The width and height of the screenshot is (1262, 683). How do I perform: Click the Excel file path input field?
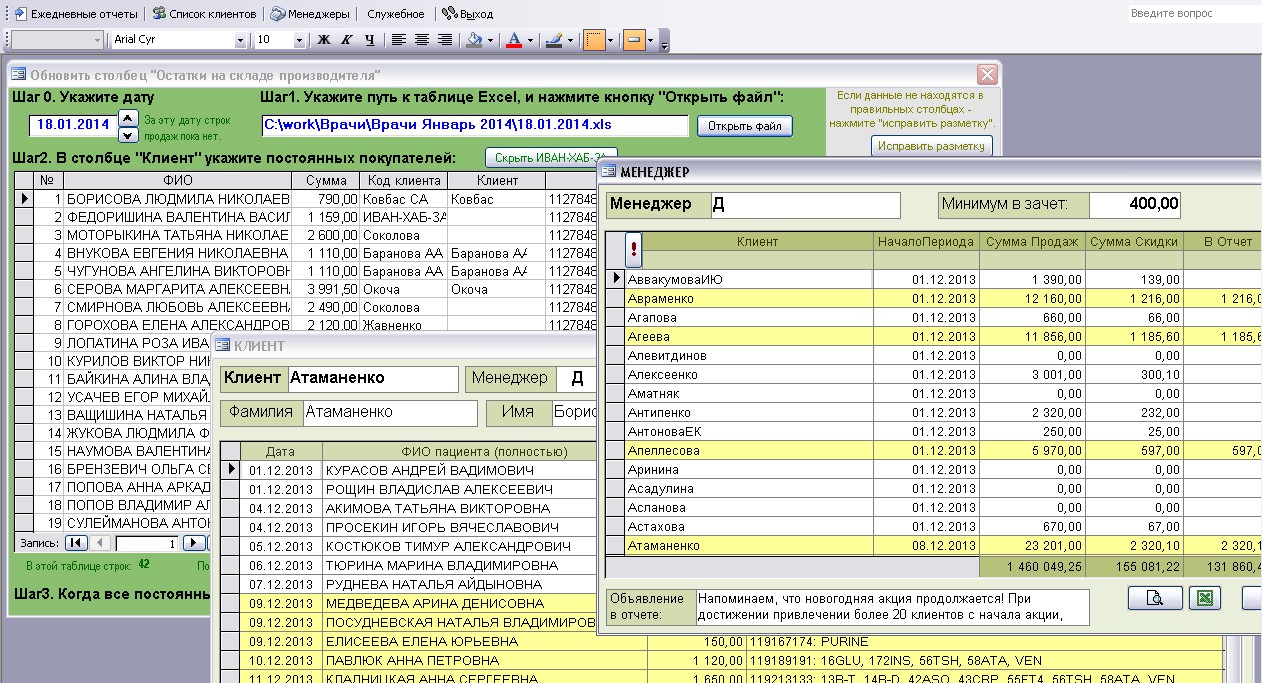coord(475,125)
